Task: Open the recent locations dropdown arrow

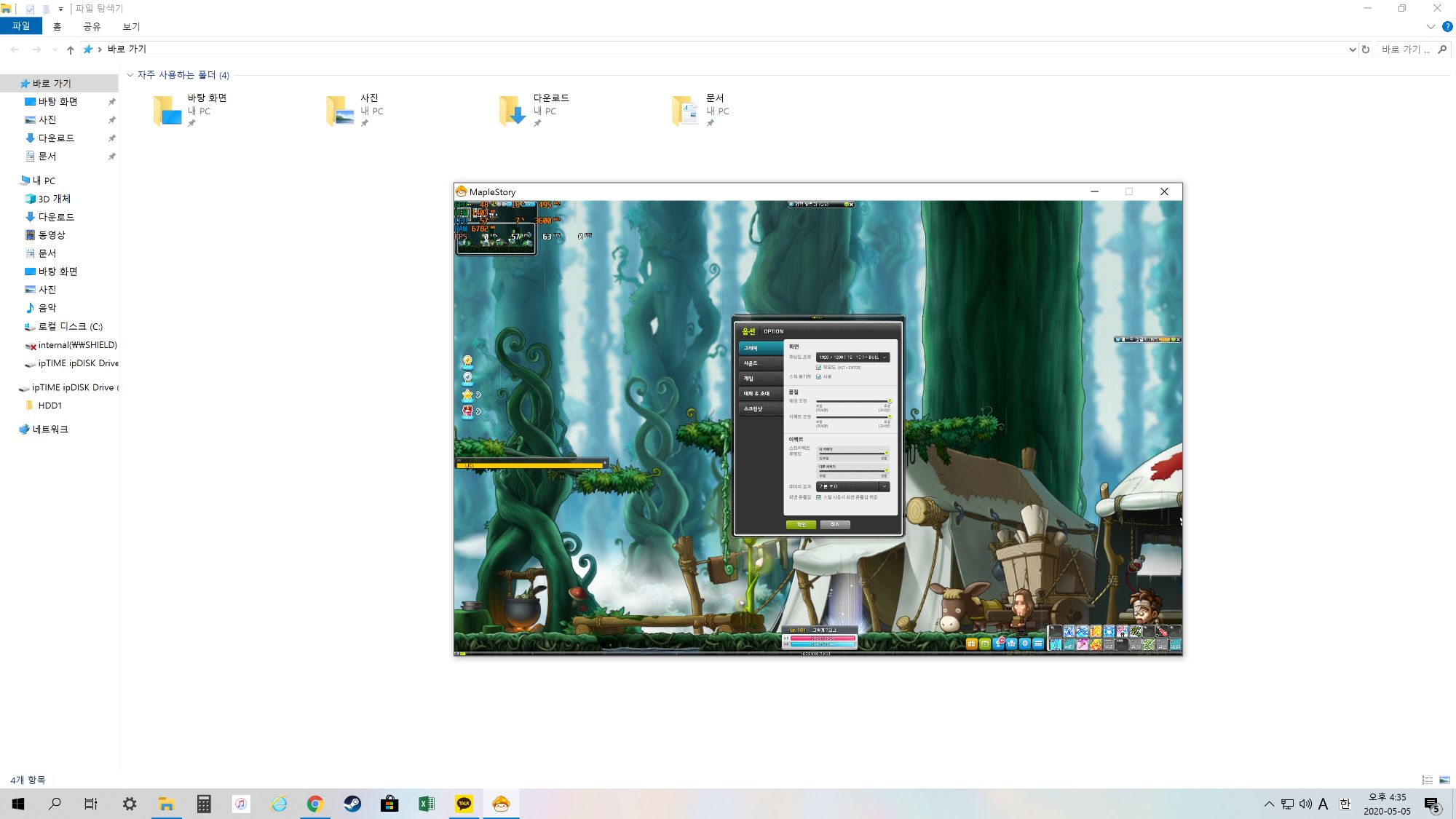Action: tap(55, 50)
